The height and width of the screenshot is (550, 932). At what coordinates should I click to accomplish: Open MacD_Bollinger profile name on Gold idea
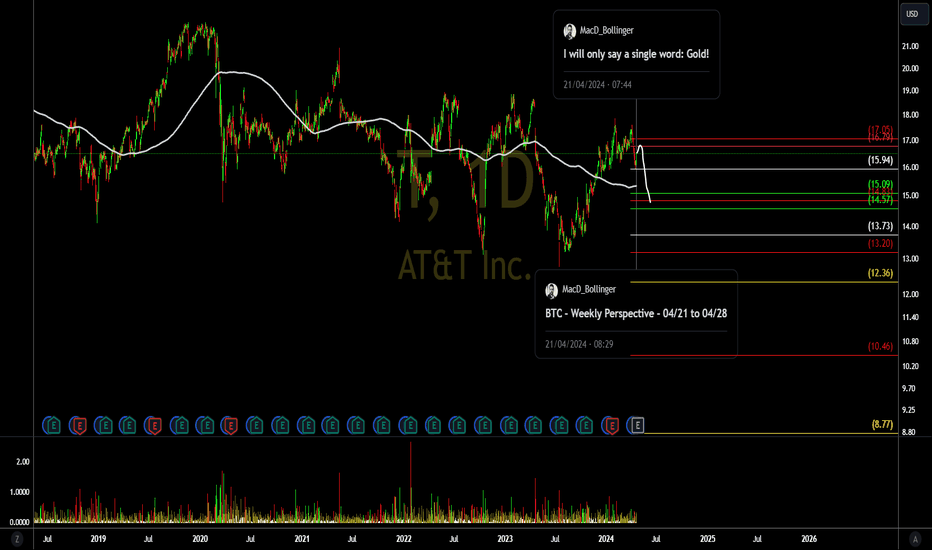(x=606, y=30)
